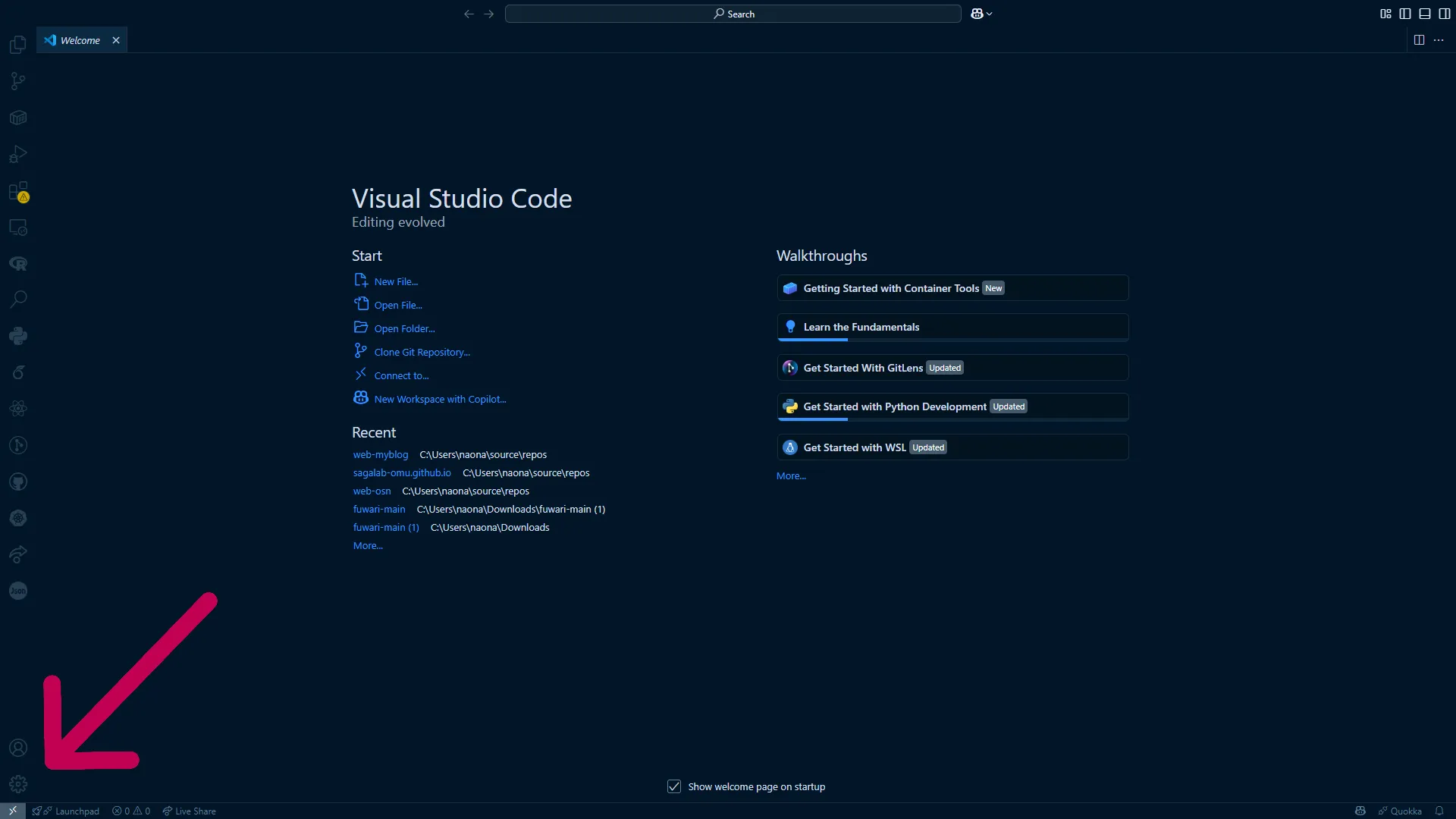Open the Run and Debug view

(18, 155)
